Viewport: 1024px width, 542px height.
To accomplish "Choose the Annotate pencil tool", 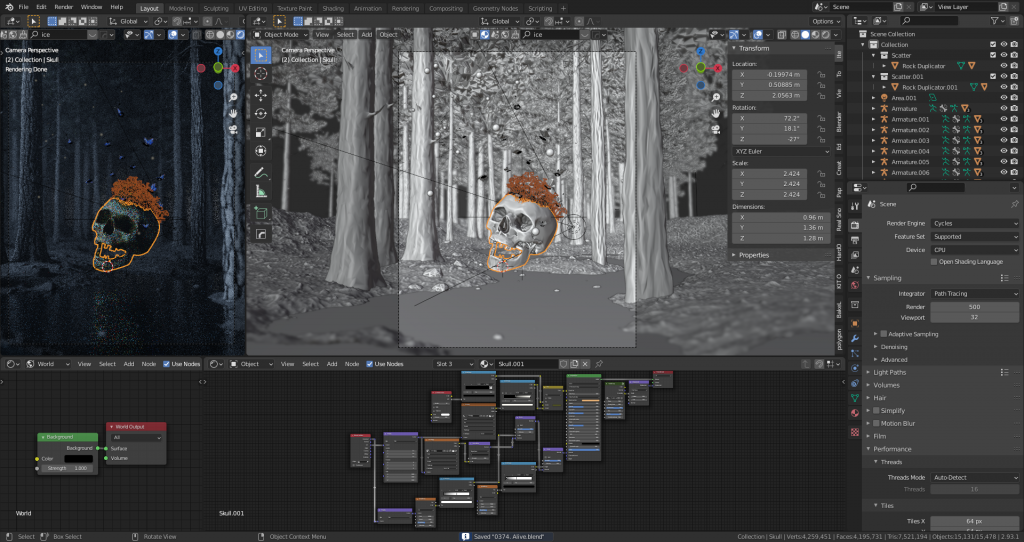I will (261, 173).
